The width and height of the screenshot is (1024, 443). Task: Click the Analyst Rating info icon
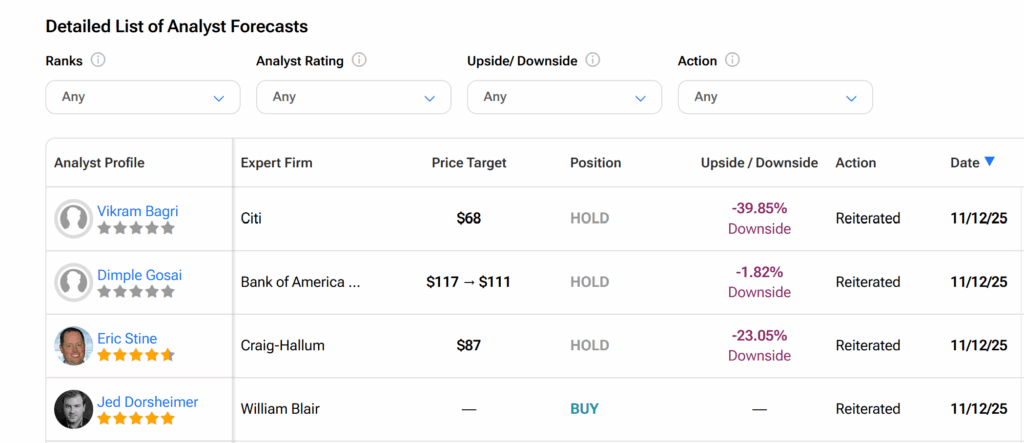tap(359, 60)
